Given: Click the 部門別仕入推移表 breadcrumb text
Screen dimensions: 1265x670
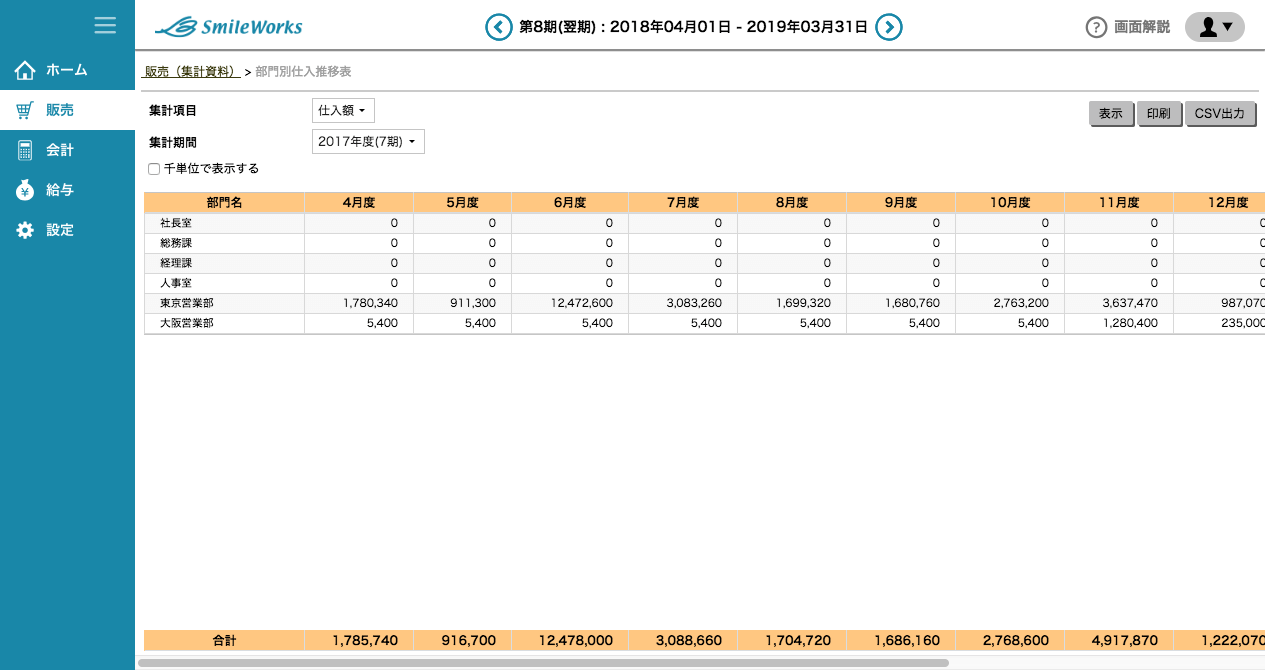Looking at the screenshot, I should [x=303, y=72].
